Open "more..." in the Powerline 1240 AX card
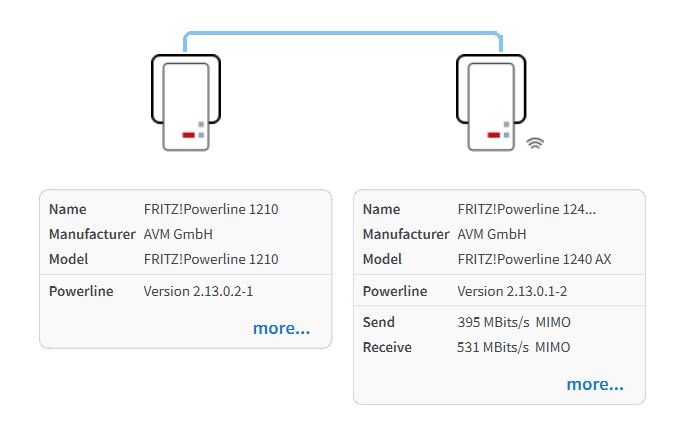Image resolution: width=680 pixels, height=437 pixels. coord(594,384)
